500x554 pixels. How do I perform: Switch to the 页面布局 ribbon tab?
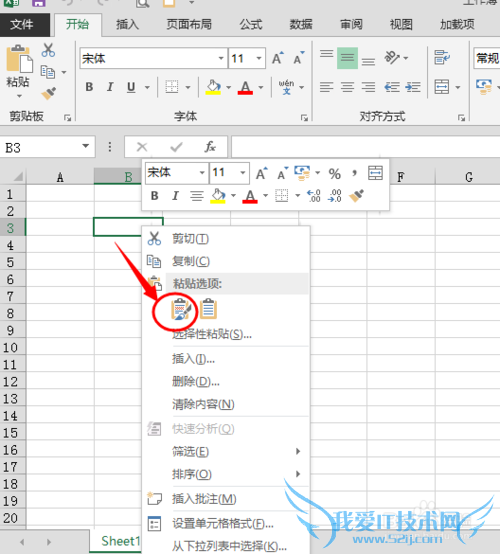[189, 24]
